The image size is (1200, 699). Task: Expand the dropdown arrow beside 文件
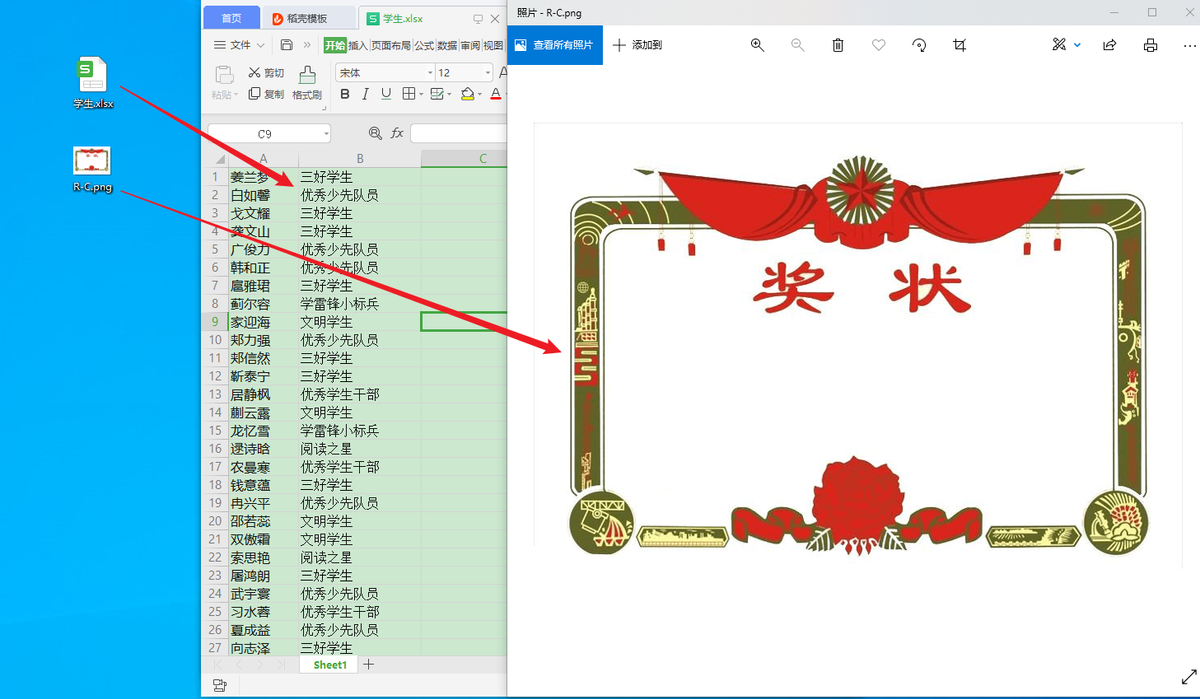tap(261, 45)
